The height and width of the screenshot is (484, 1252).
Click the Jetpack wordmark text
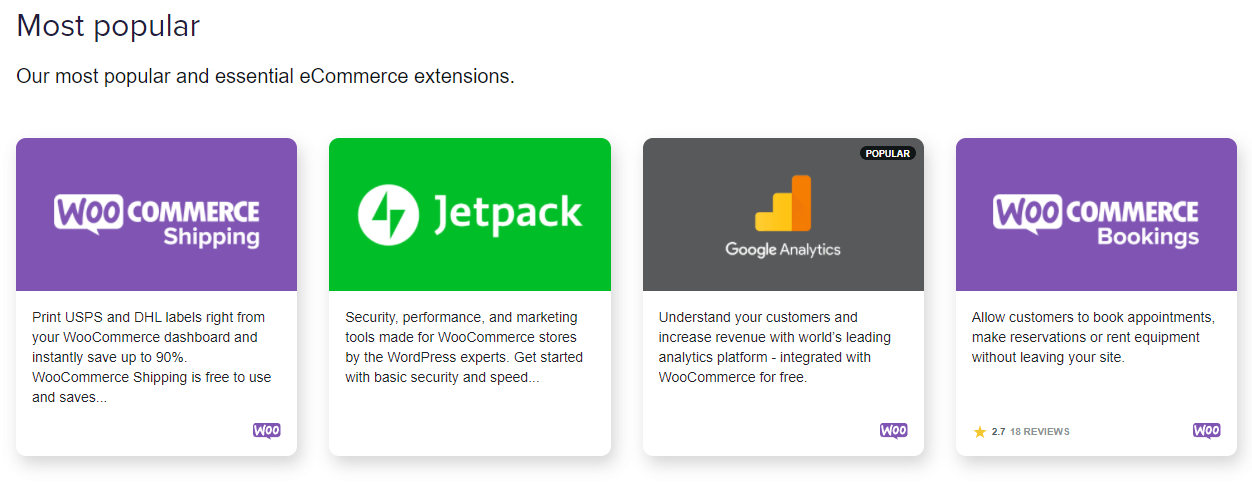tap(508, 214)
